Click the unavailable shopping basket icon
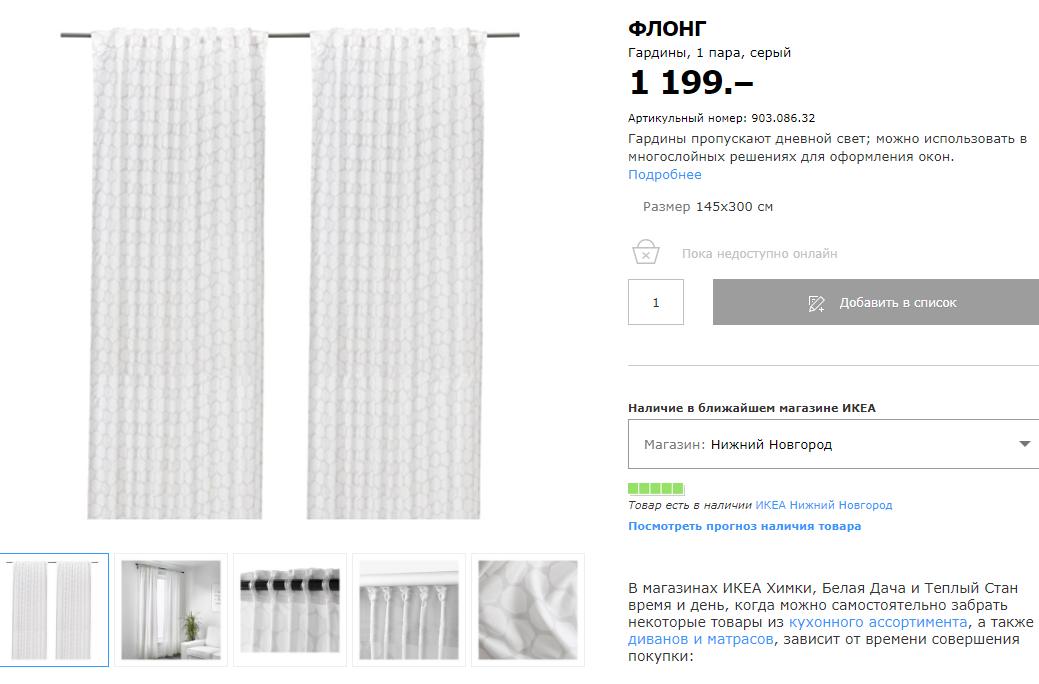 (646, 253)
